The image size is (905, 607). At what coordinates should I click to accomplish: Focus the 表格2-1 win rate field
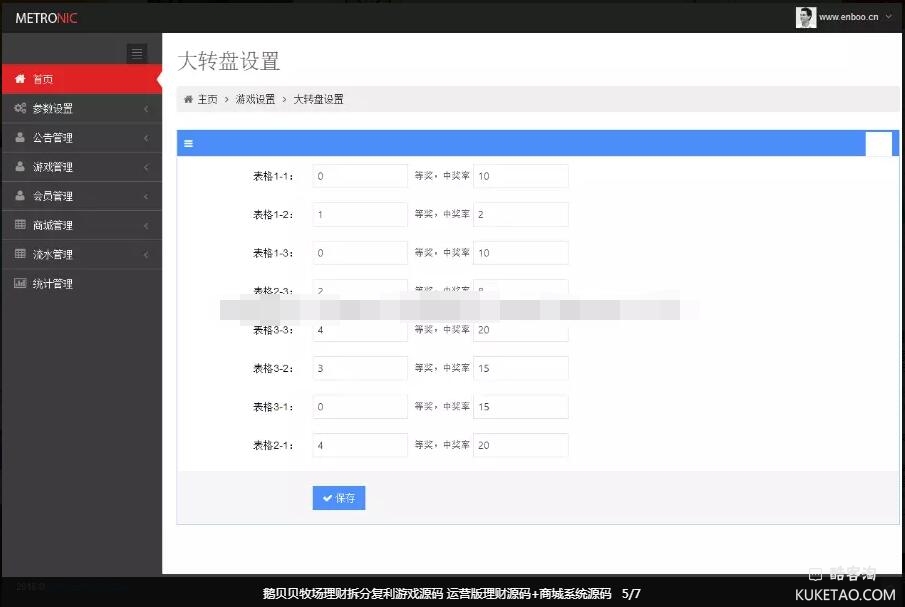point(521,445)
